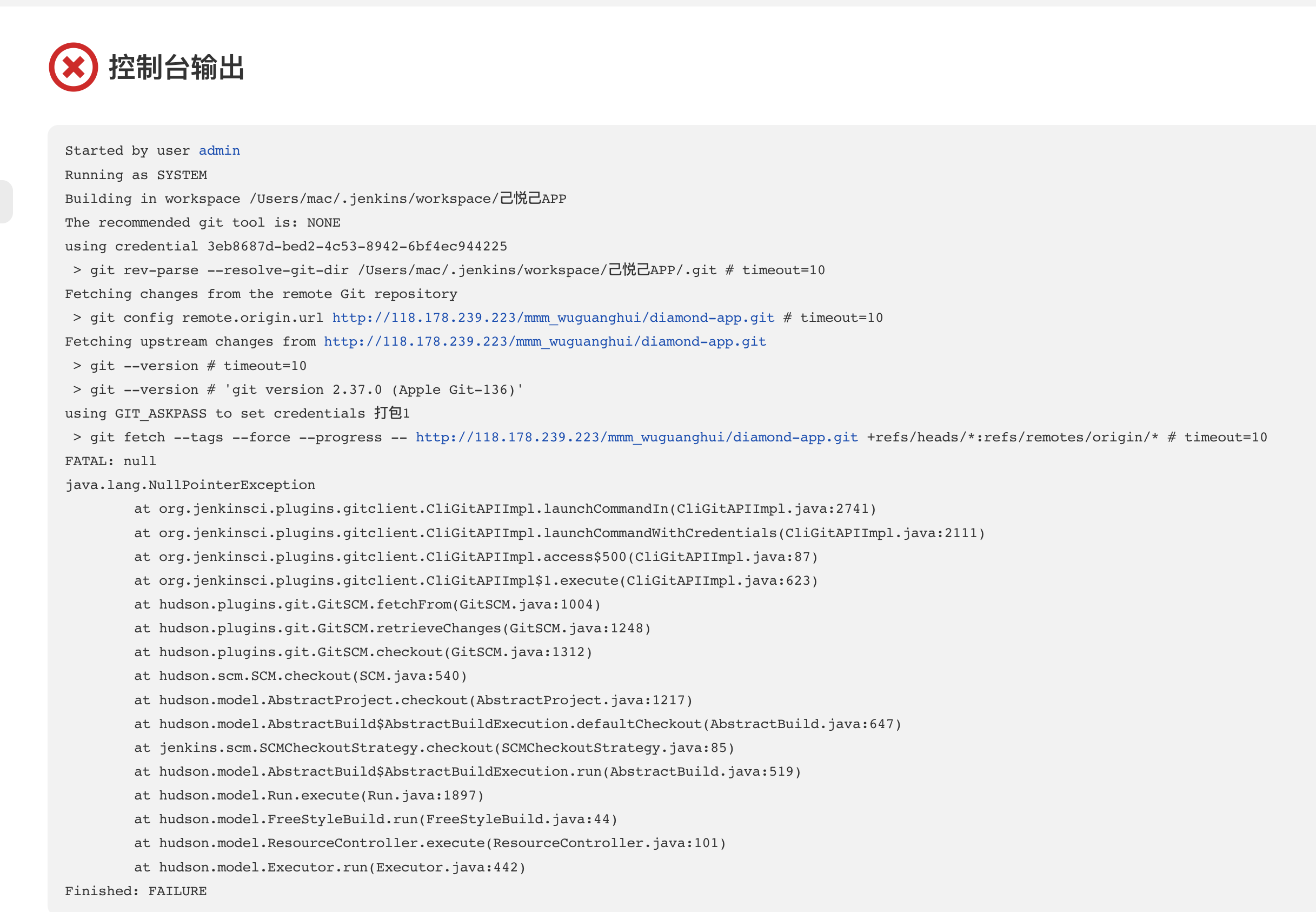Click the 'Finished: FAILURE' line
Image resolution: width=1316 pixels, height=912 pixels.
[x=136, y=891]
